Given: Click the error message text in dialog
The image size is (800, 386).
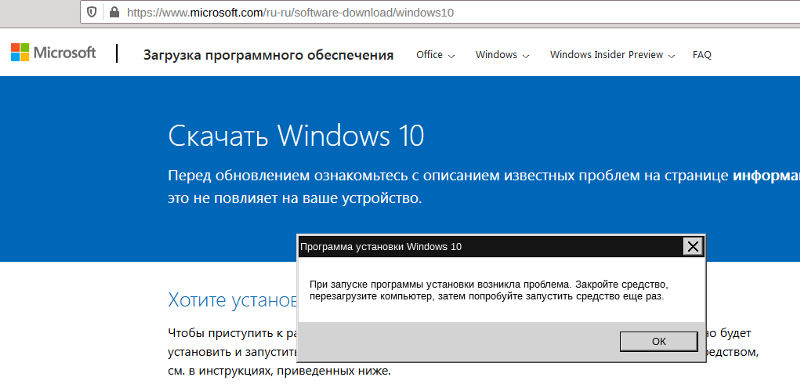Looking at the screenshot, I should click(x=489, y=290).
